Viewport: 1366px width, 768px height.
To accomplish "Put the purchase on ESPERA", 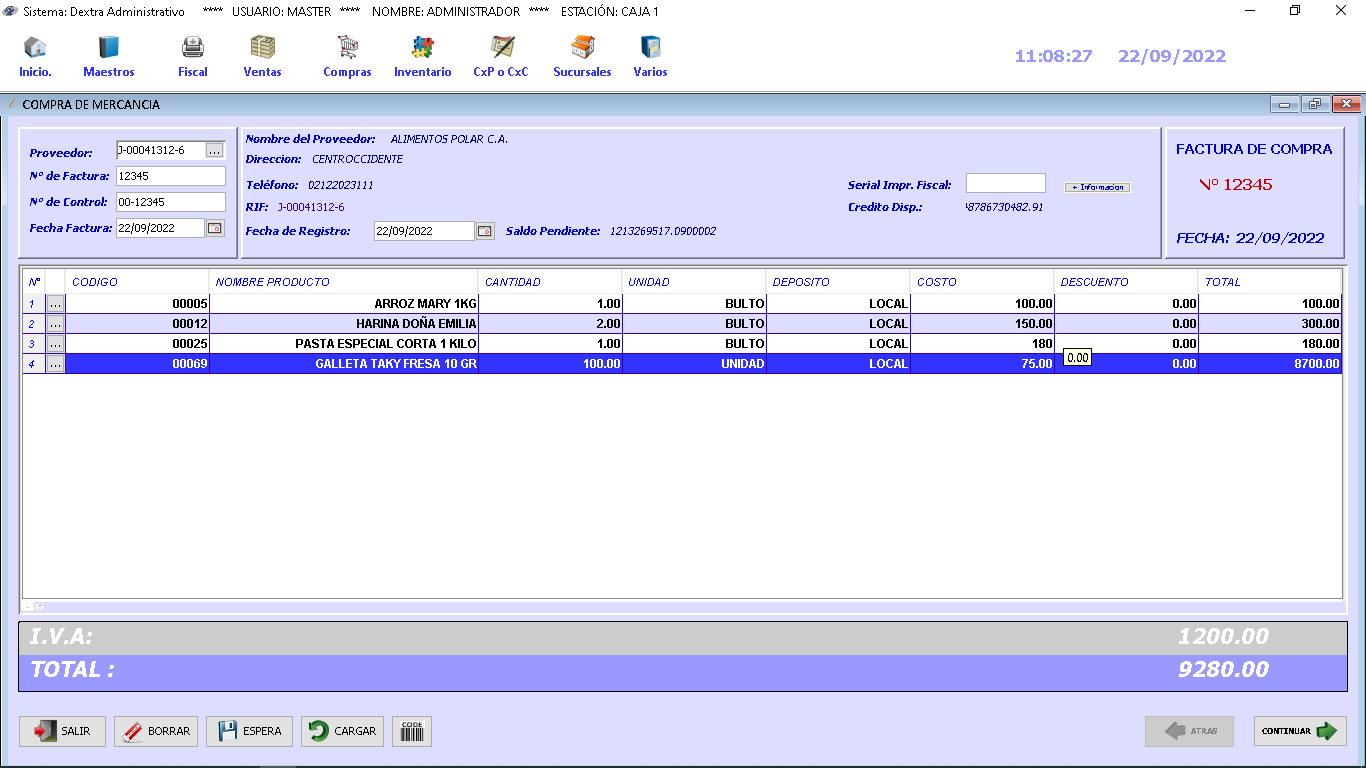I will (x=249, y=731).
